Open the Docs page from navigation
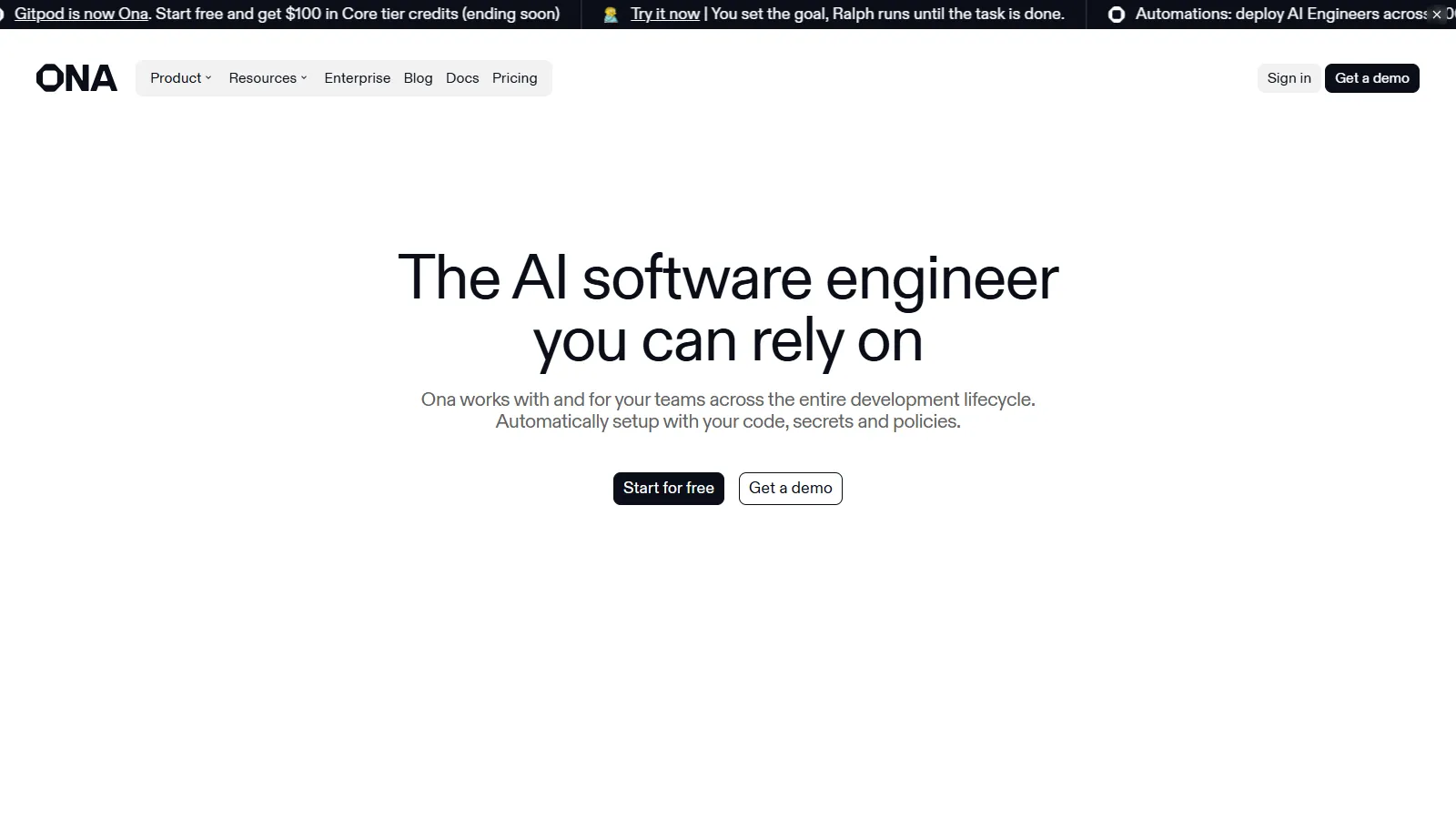This screenshot has width=1456, height=819. (462, 78)
